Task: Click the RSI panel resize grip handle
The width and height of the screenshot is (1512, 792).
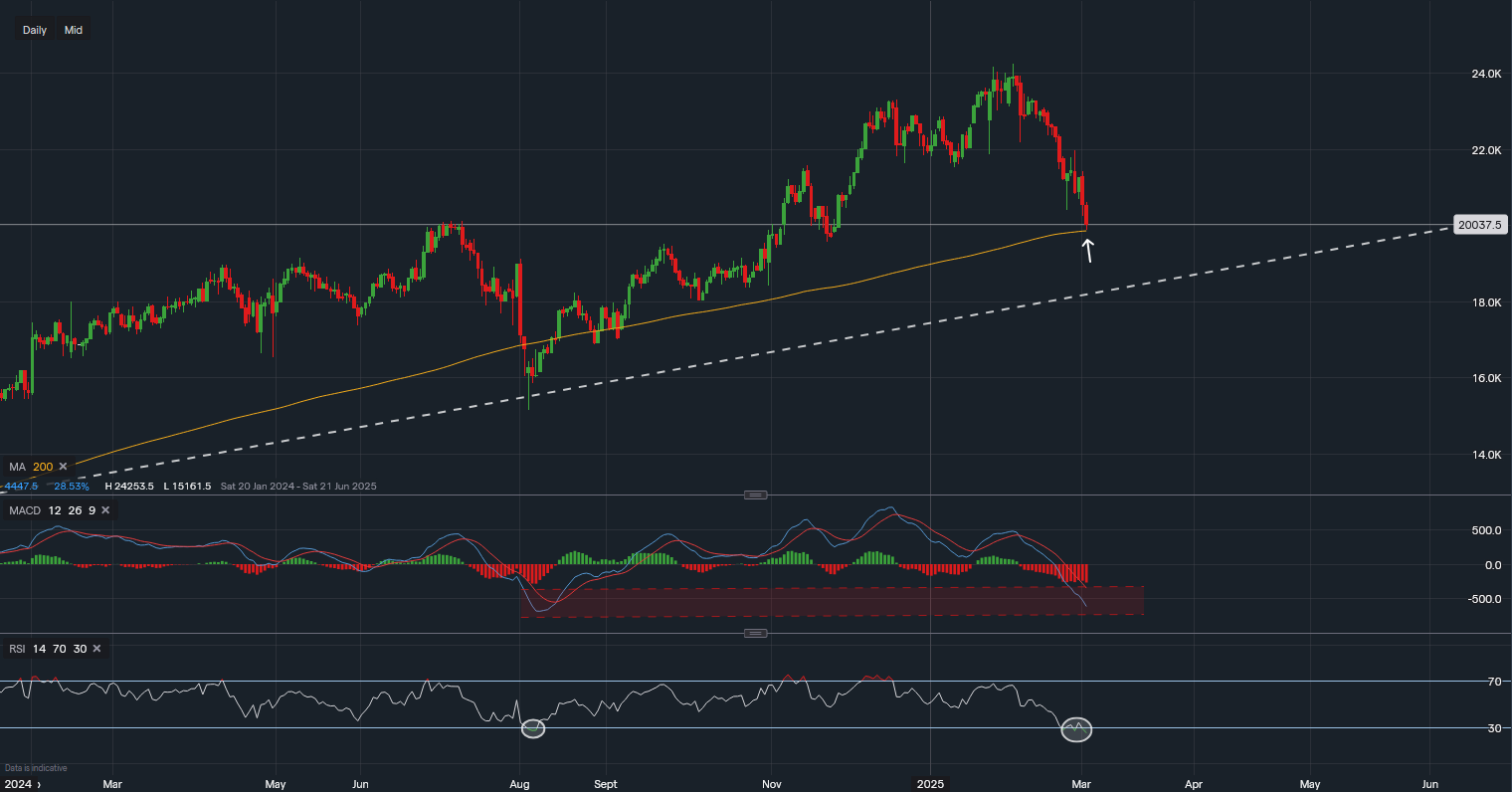Action: tap(753, 632)
